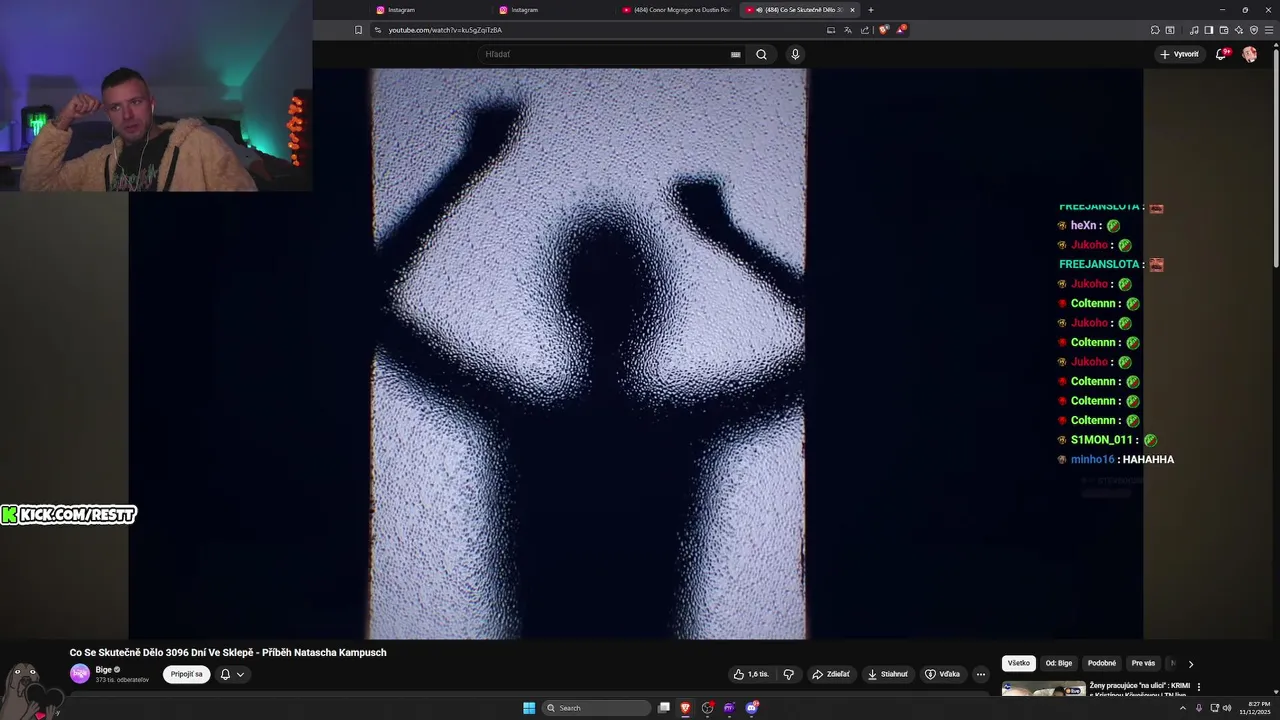Click the Zdieľať share button

(831, 674)
